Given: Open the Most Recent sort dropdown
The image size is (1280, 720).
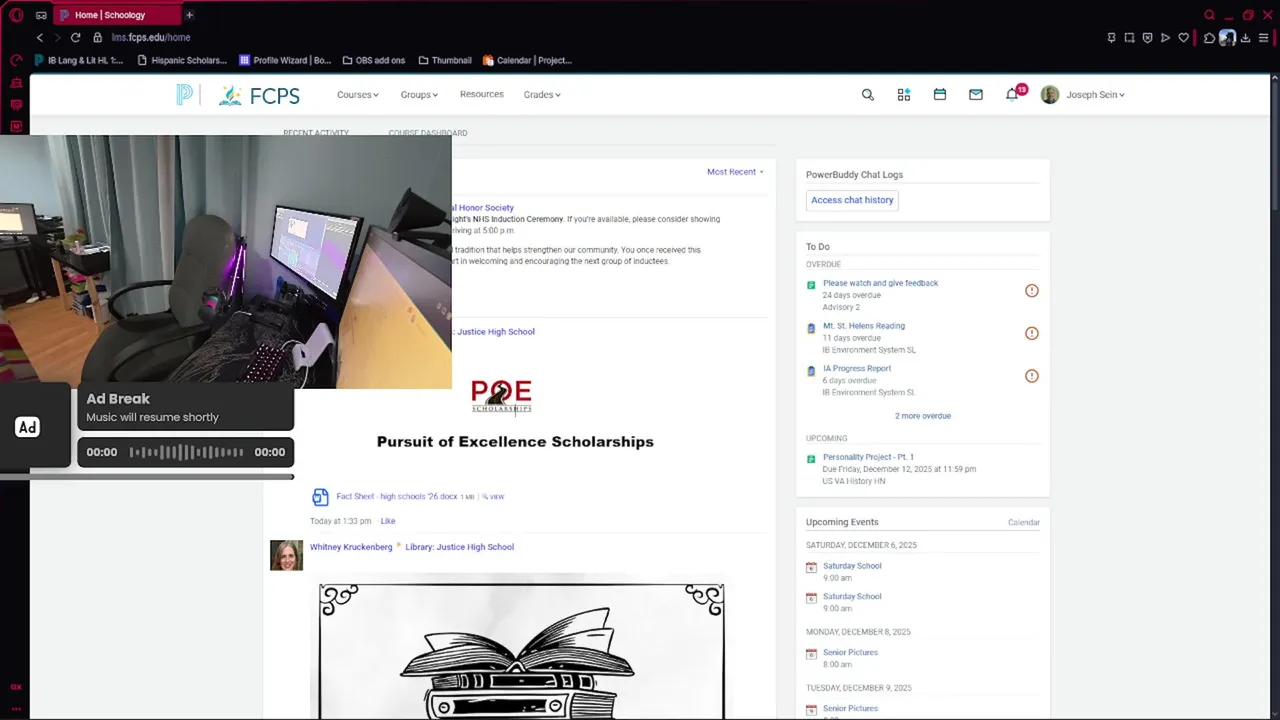Looking at the screenshot, I should click(x=735, y=172).
